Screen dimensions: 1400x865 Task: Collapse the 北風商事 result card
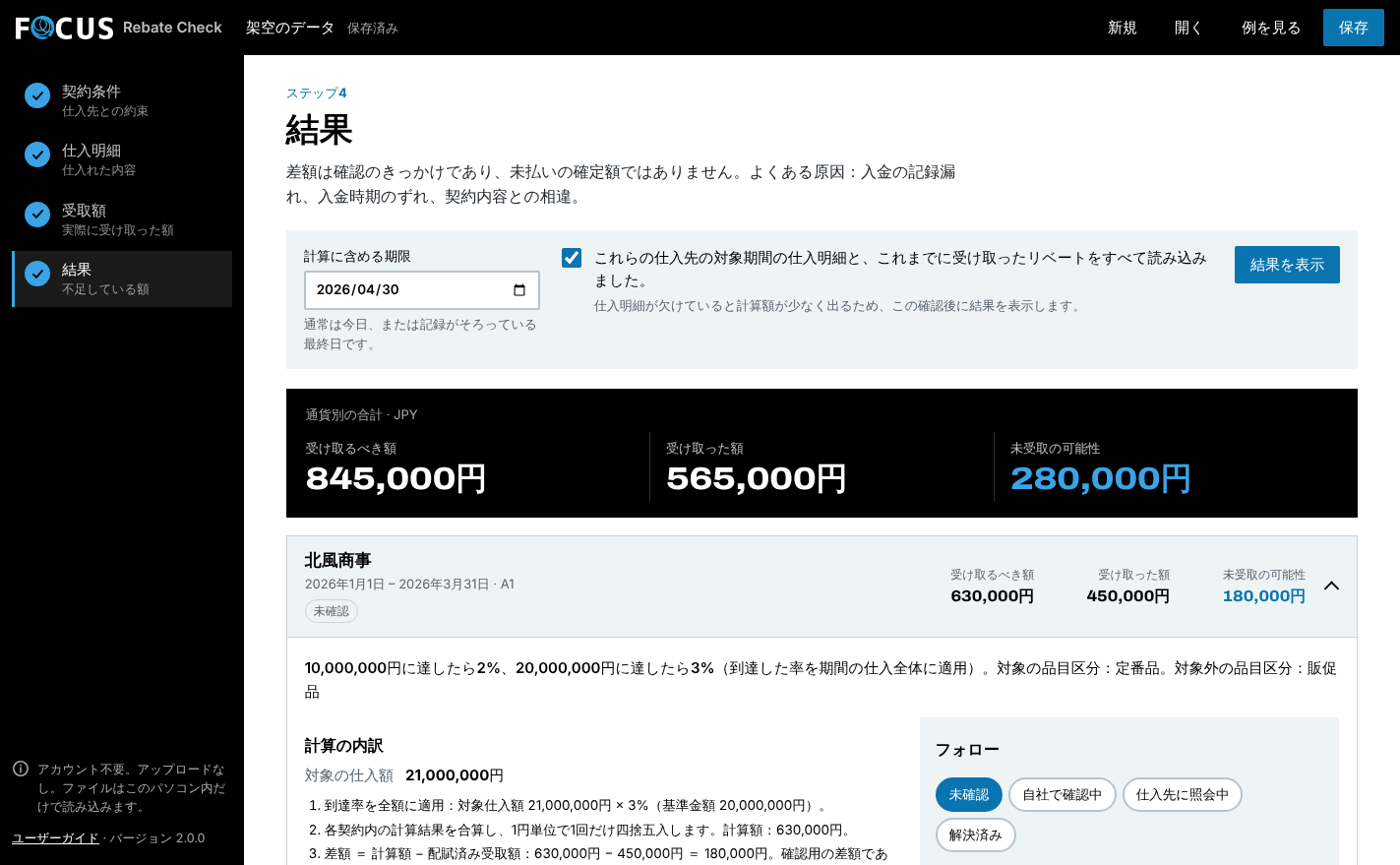coord(1332,586)
